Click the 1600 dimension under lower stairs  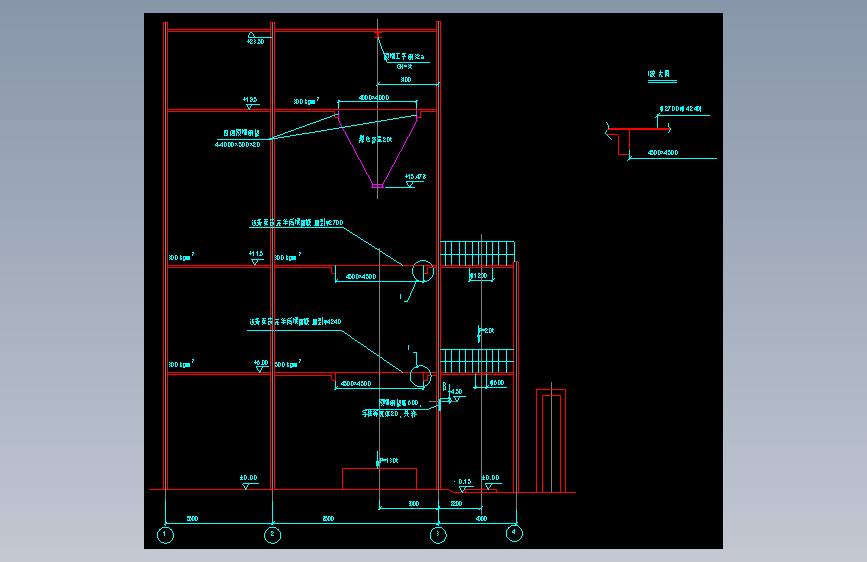497,383
